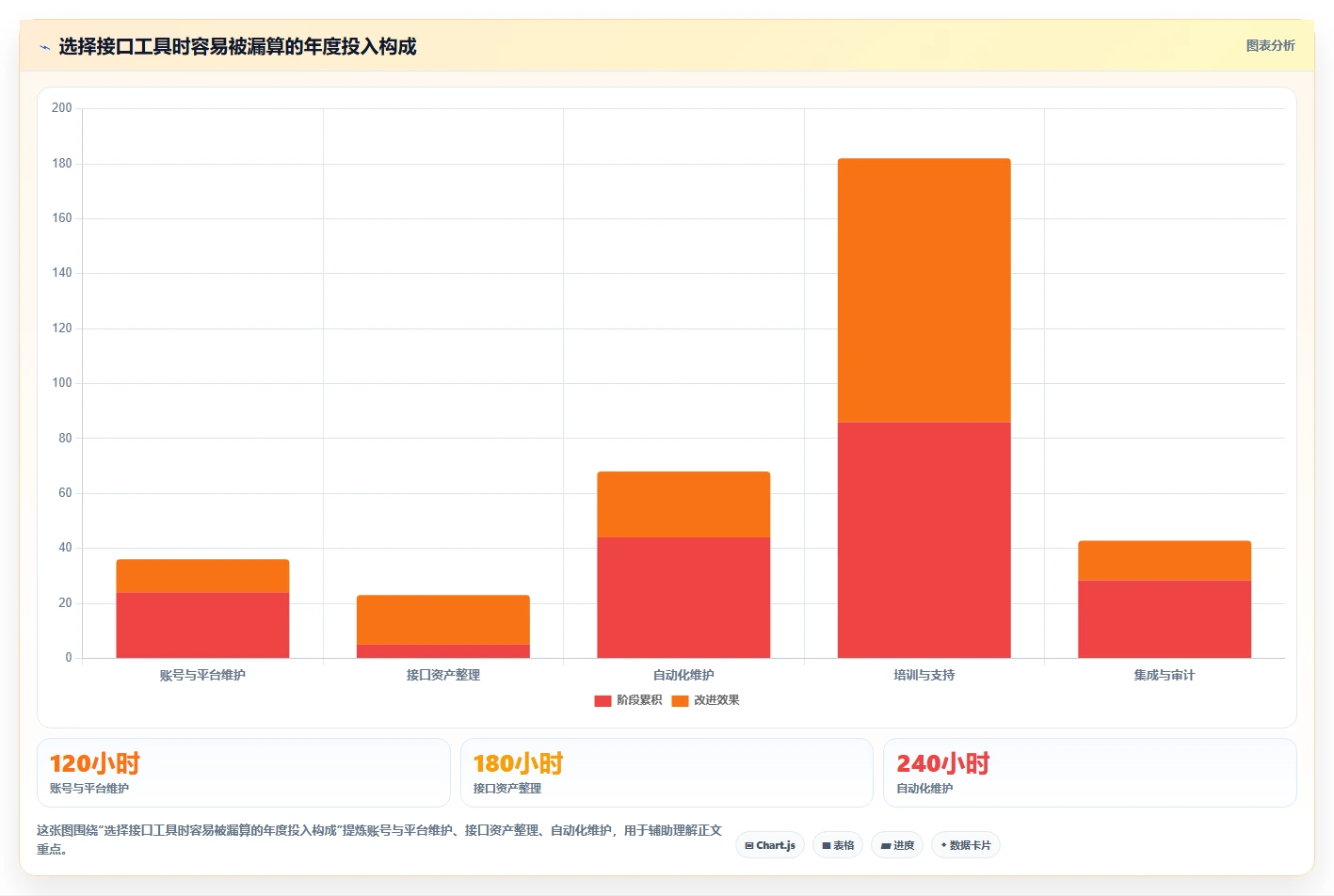Open the 240小时 data card
Image resolution: width=1334 pixels, height=896 pixels.
1090,773
